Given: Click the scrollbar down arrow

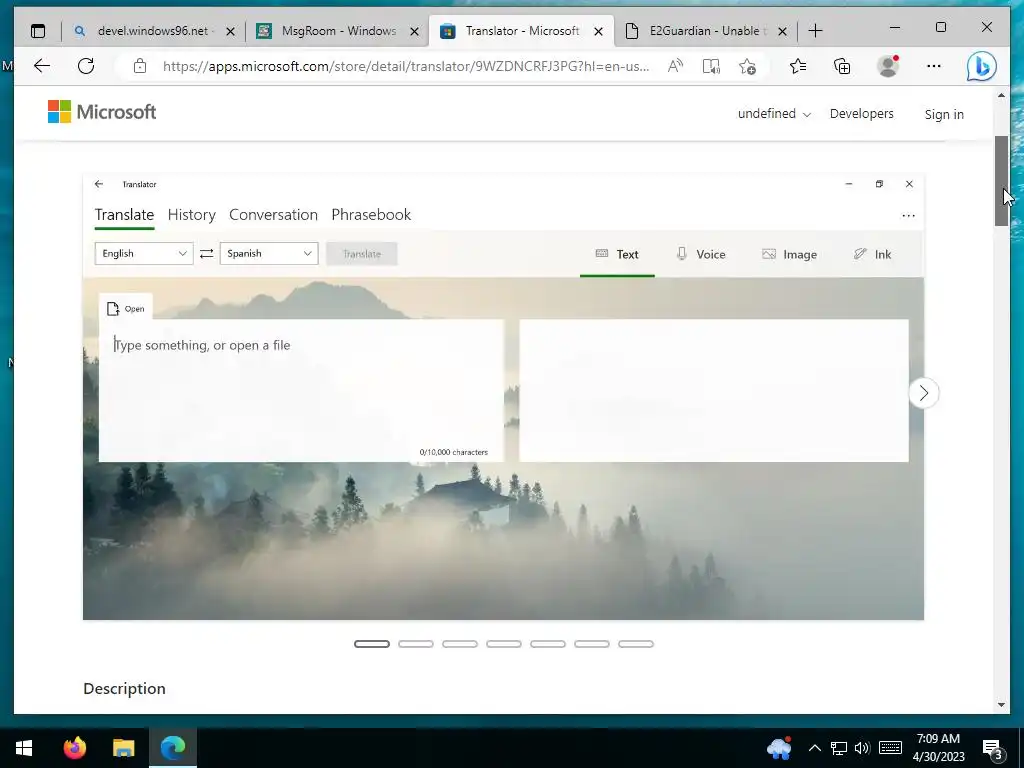Looking at the screenshot, I should click(x=1002, y=705).
